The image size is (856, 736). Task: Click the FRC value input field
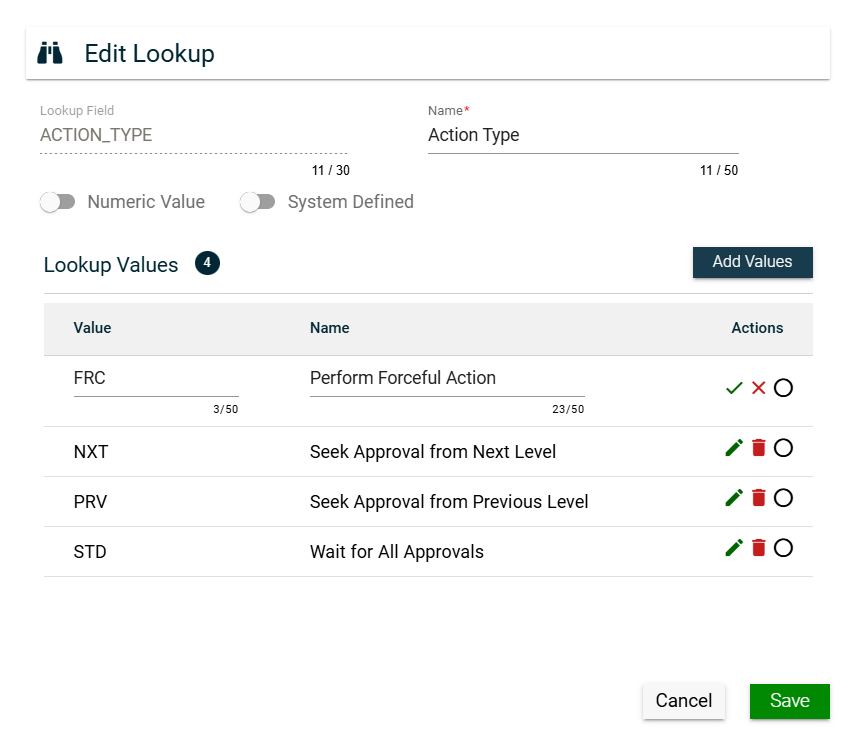point(156,379)
